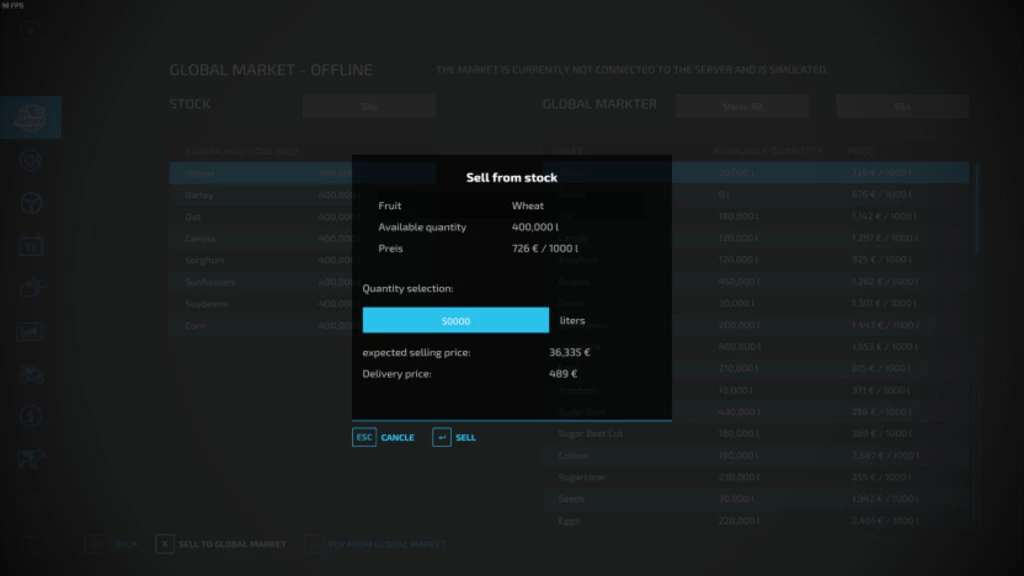Click the X key icon at bottom bar

pos(164,544)
